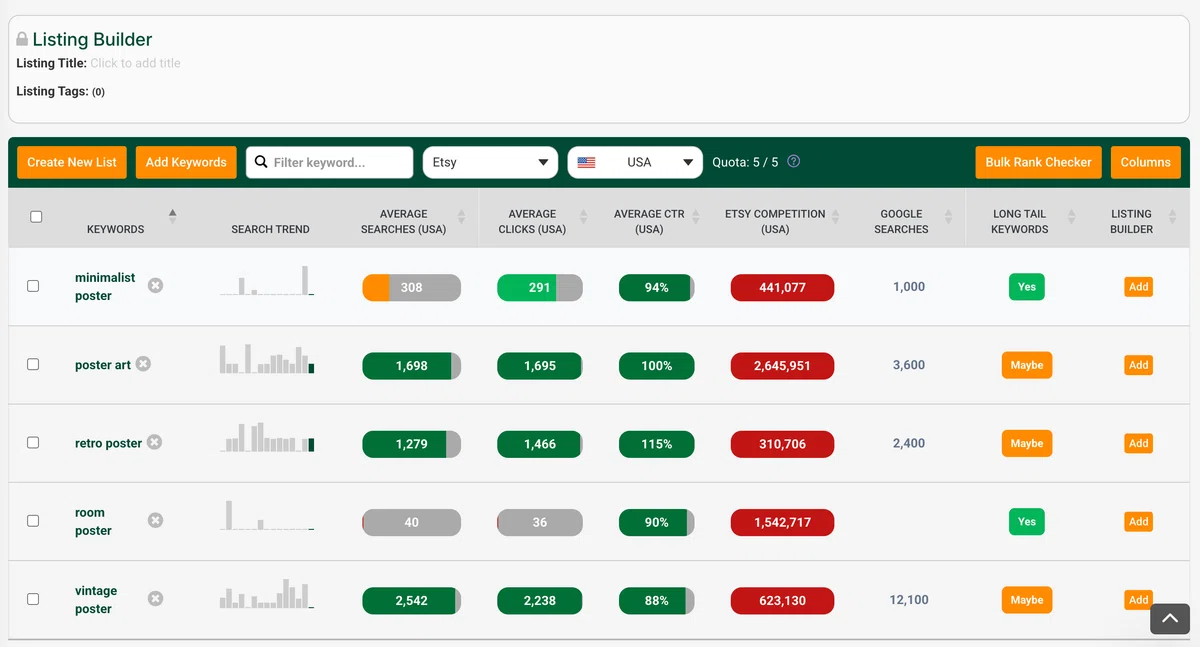Screen dimensions: 1200x647
Task: Open the Quota help question mark
Action: [x=794, y=162]
